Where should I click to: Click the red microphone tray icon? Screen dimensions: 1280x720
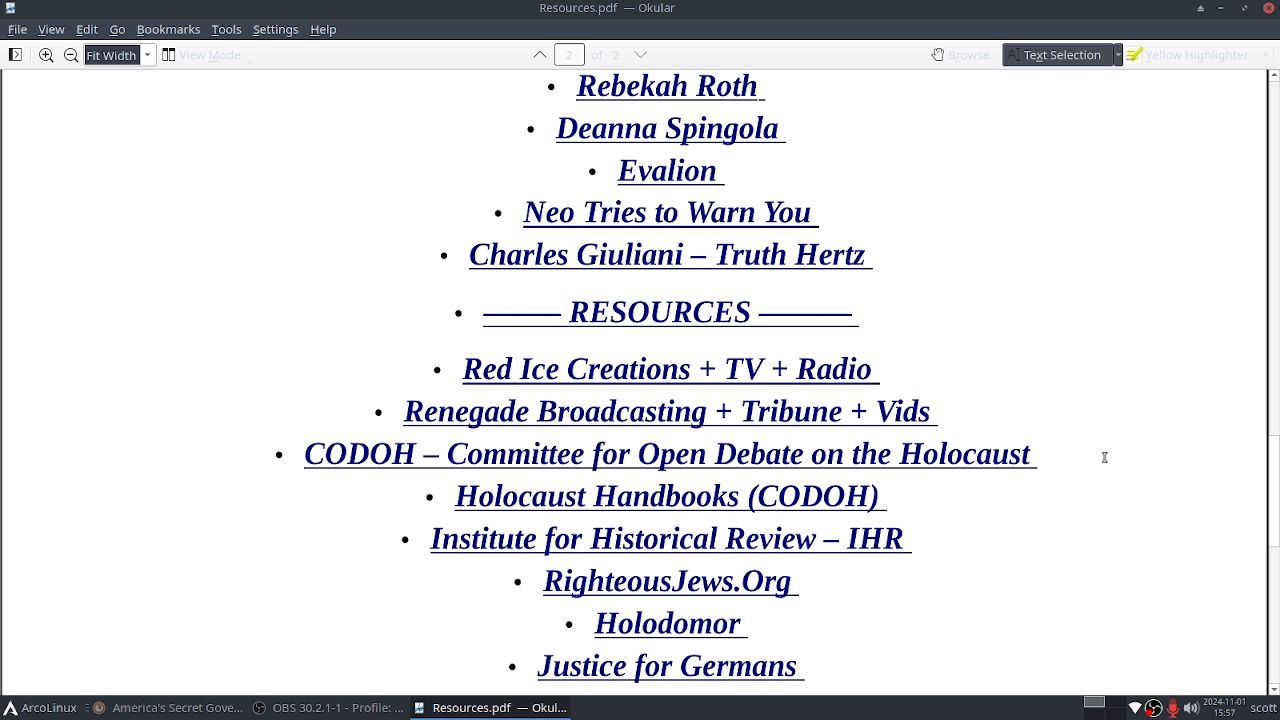(x=1173, y=708)
